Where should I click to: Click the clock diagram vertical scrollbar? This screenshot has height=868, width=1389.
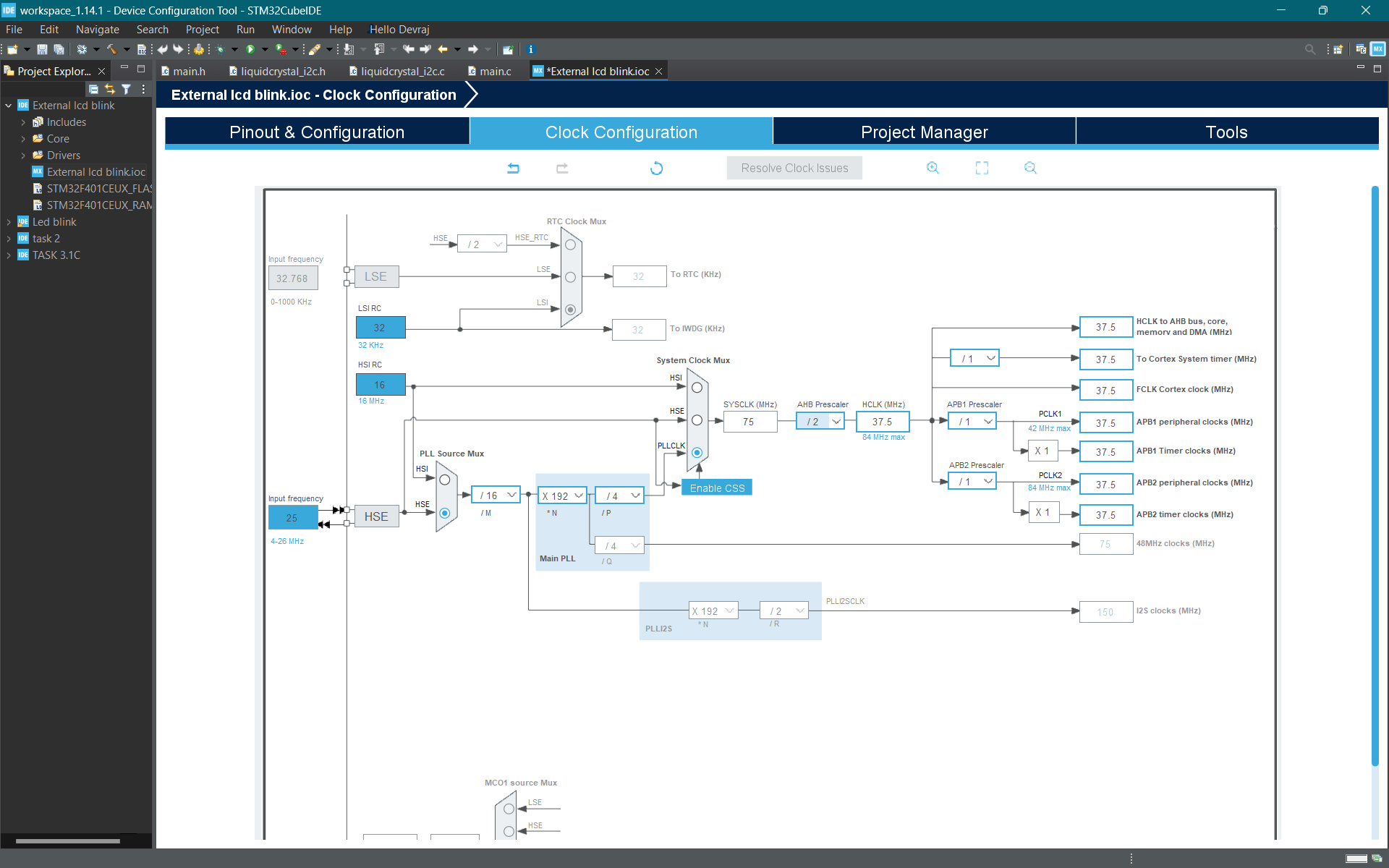(x=1375, y=475)
